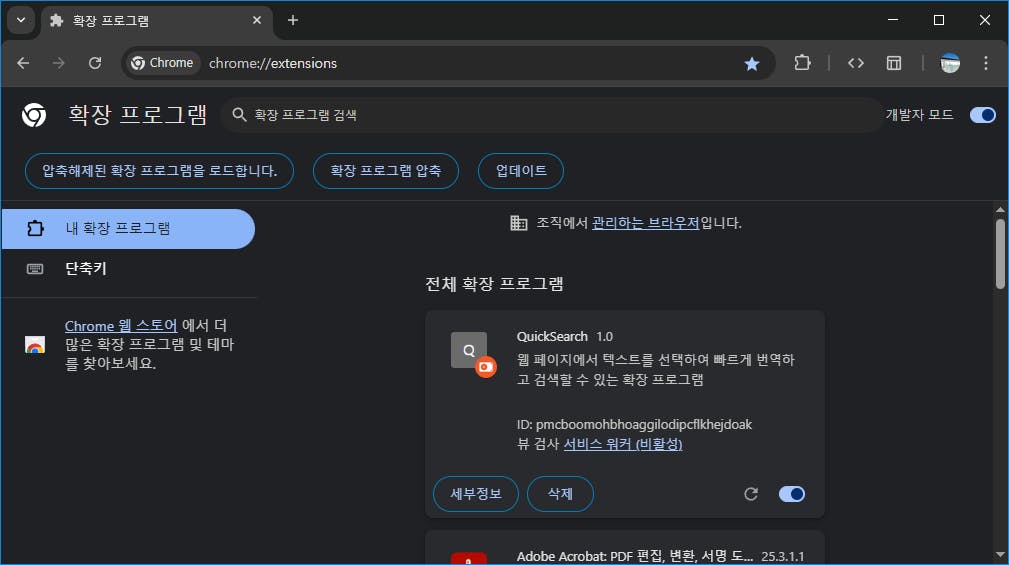
Task: Open a new tab with plus button
Action: coord(293,21)
